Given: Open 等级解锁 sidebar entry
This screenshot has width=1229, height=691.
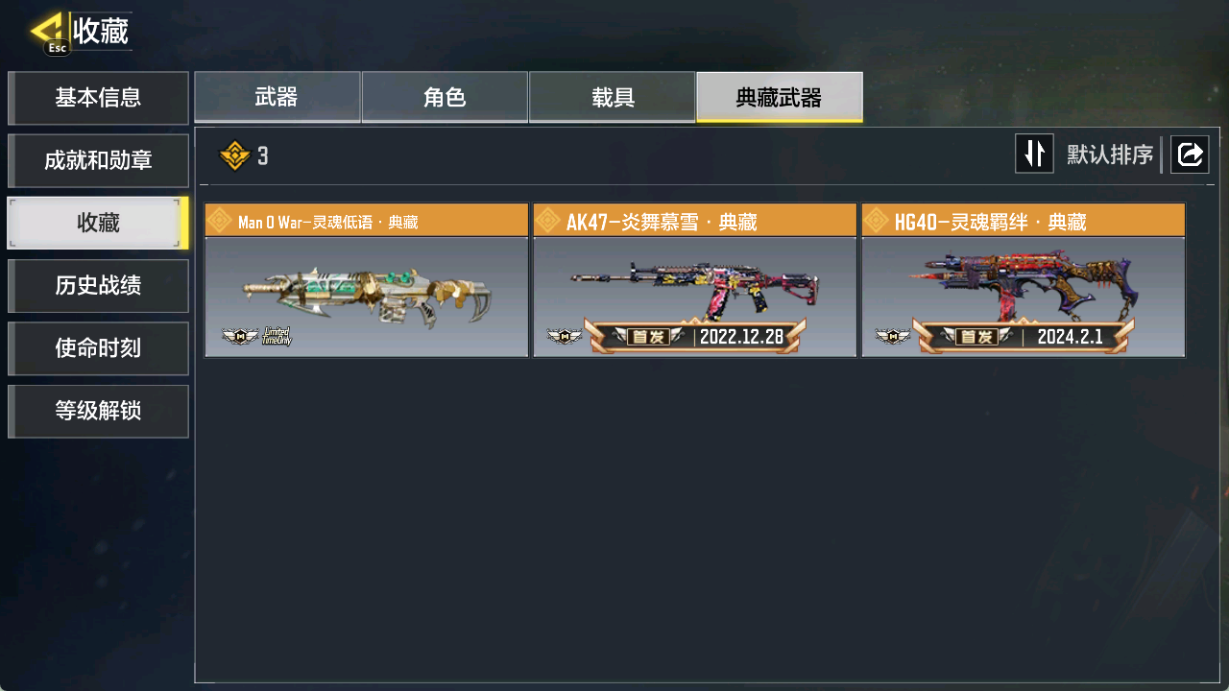Looking at the screenshot, I should coord(98,411).
